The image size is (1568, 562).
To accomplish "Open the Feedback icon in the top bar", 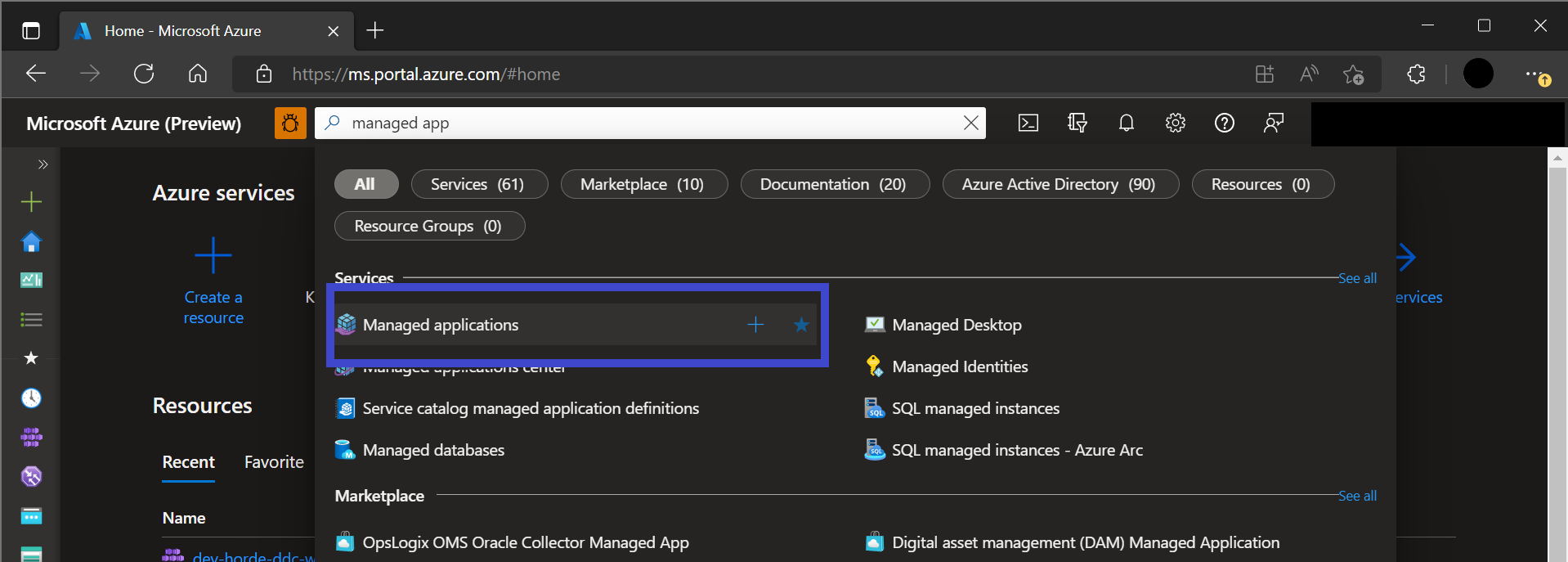I will click(x=1274, y=123).
